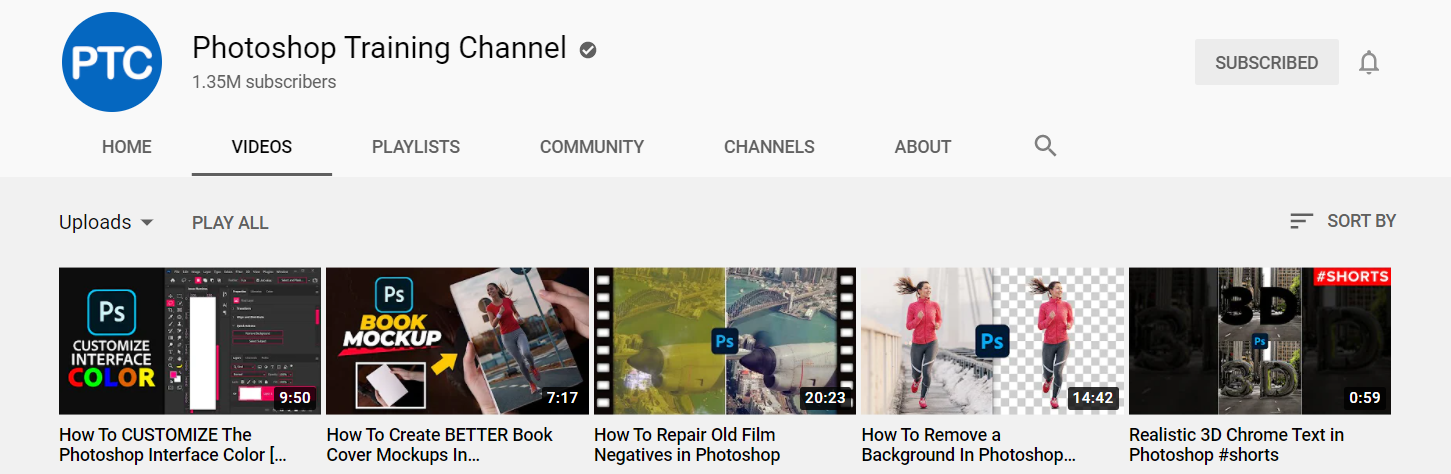The width and height of the screenshot is (1451, 474).
Task: Open 'Realistic 3D Chrome Text' title link
Action: click(x=1236, y=445)
